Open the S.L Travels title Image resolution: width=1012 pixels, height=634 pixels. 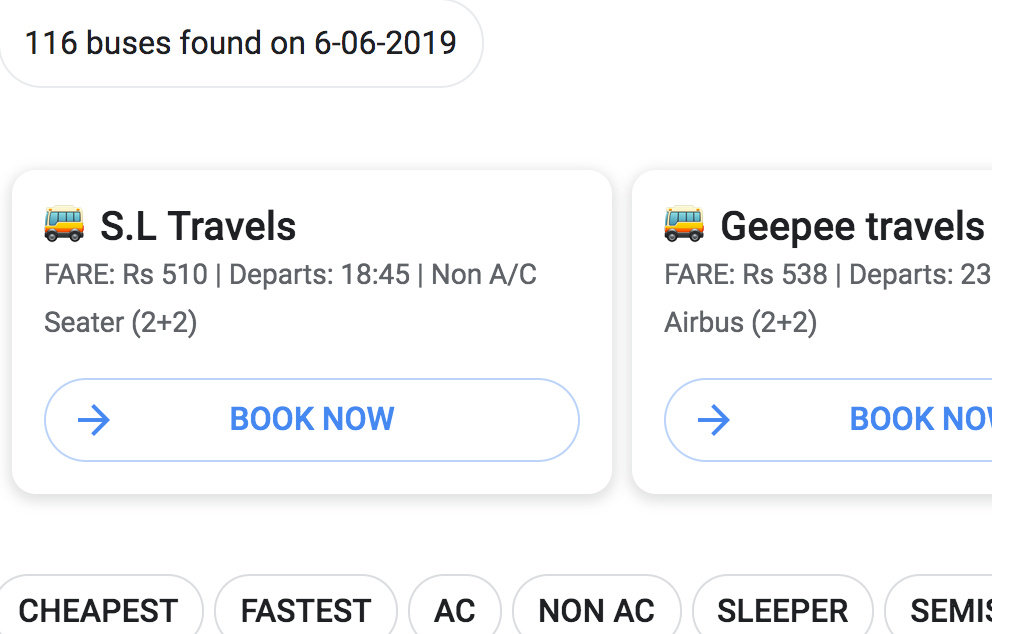coord(198,226)
